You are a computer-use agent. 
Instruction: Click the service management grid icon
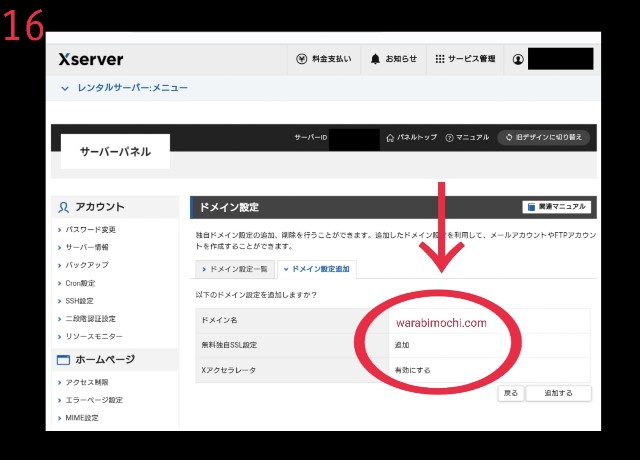(440, 59)
